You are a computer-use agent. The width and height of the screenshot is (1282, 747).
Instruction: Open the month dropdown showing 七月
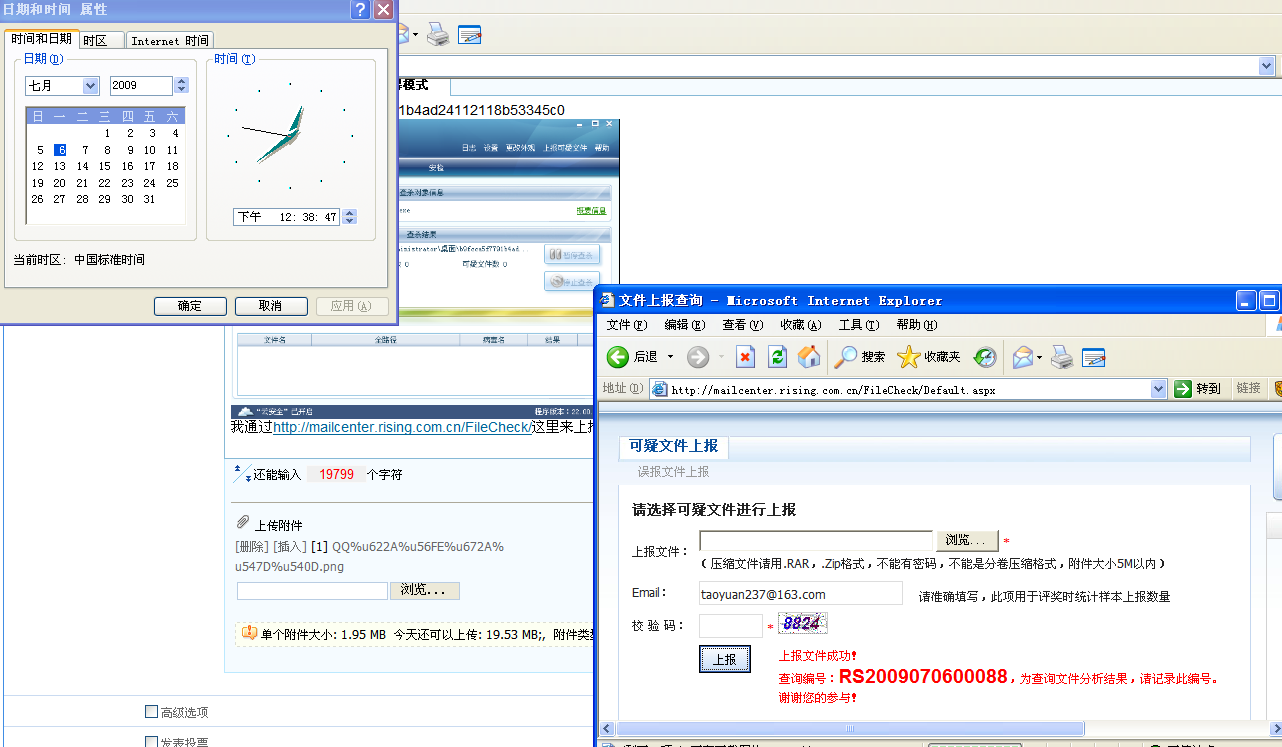pos(91,86)
